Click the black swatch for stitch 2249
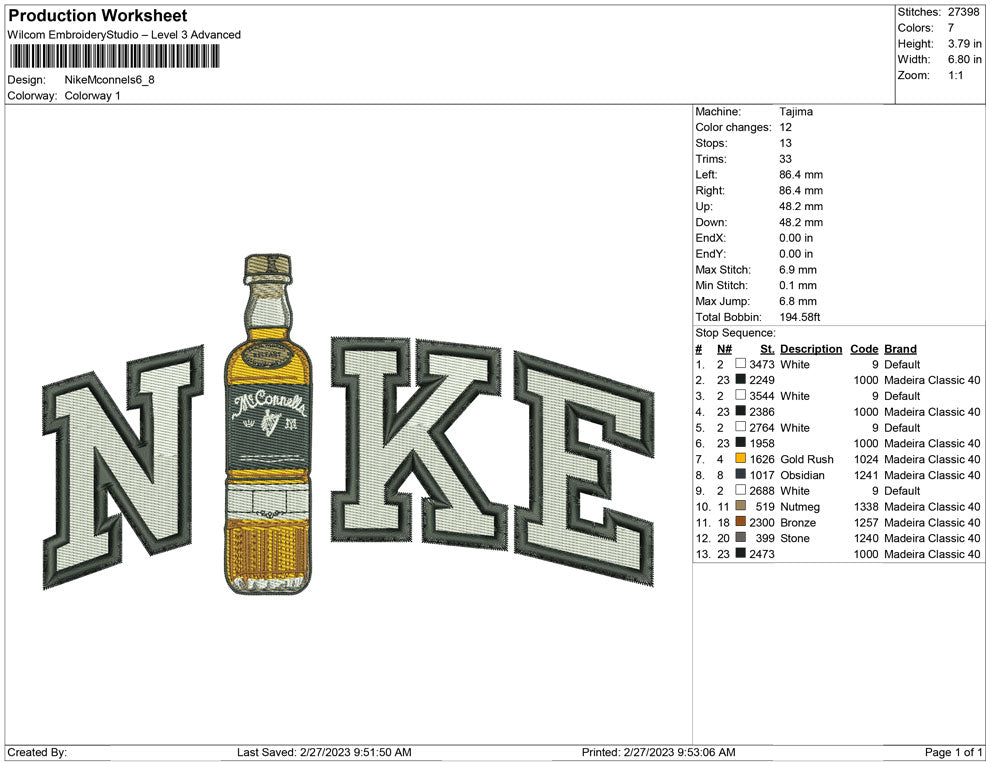This screenshot has width=990, height=762. 741,379
